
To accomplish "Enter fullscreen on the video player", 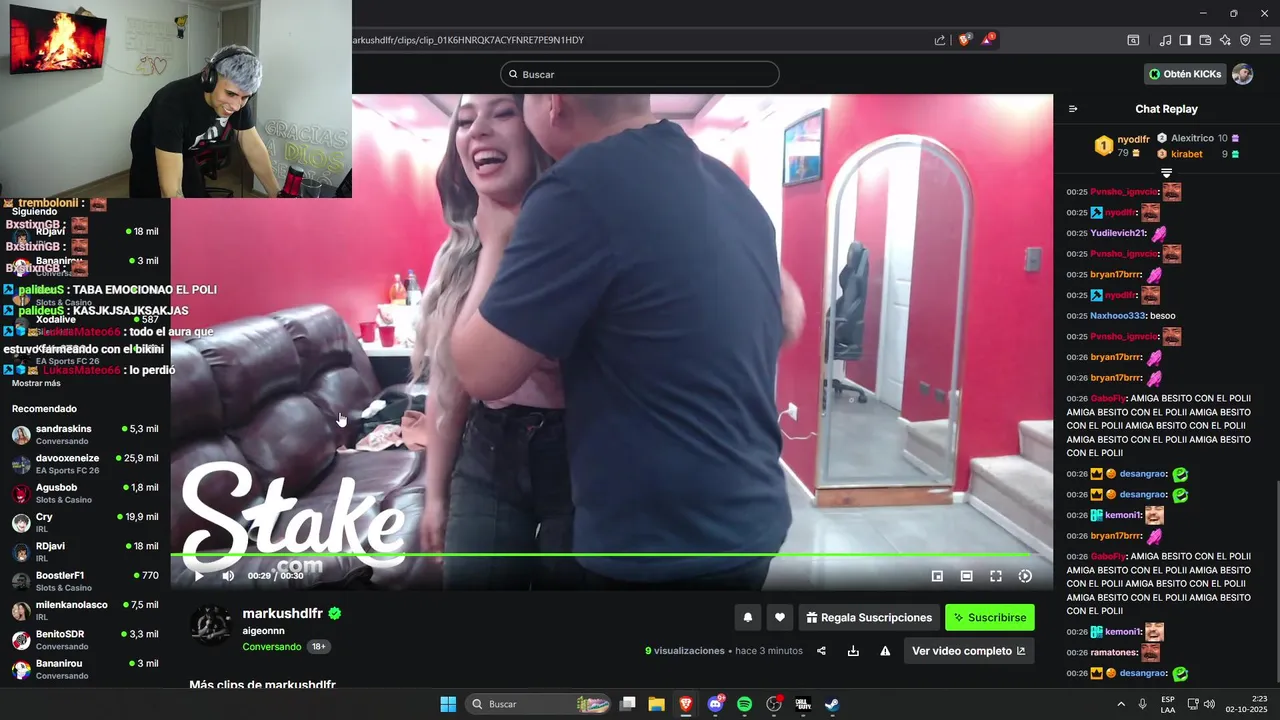I will [996, 576].
